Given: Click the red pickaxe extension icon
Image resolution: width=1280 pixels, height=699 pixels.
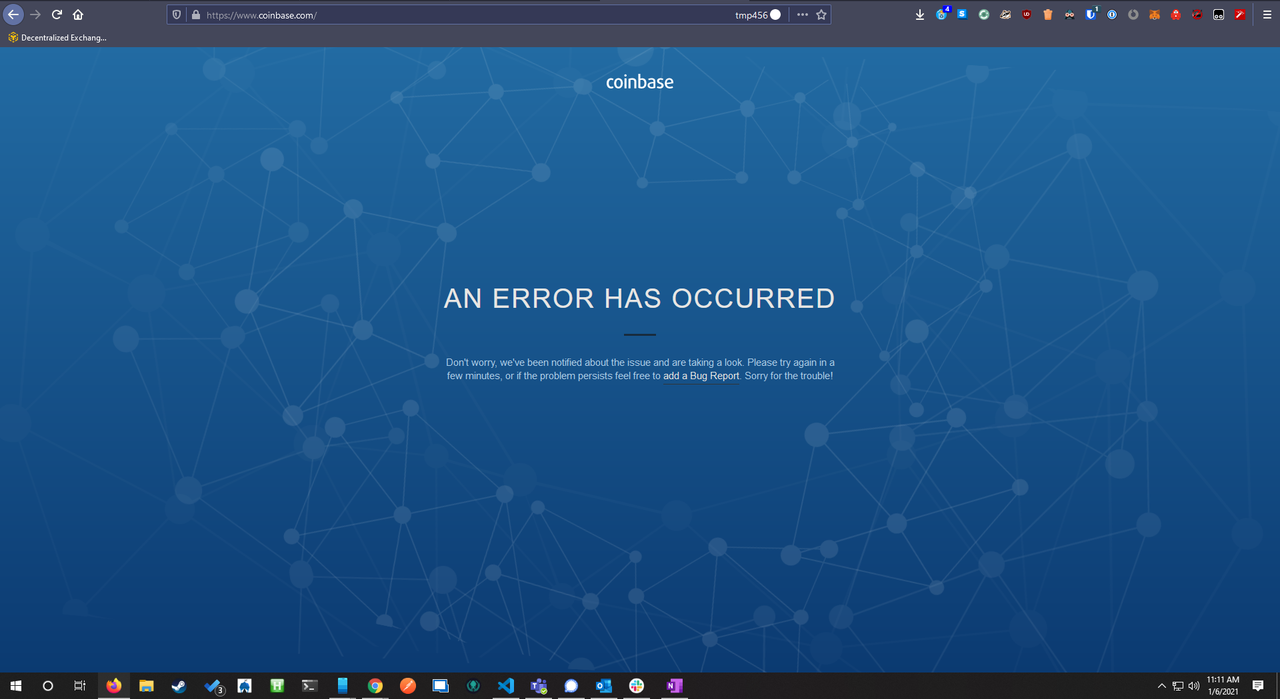Looking at the screenshot, I should point(1240,14).
